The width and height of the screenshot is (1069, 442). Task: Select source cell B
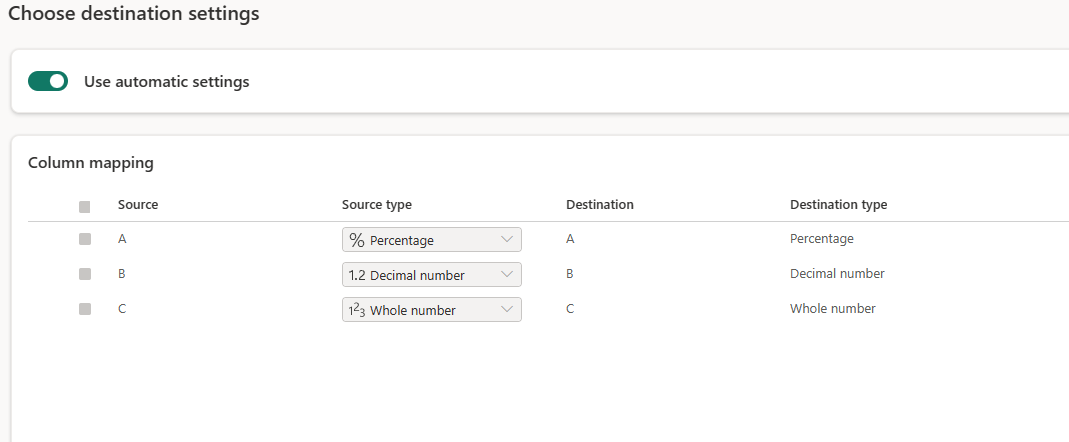pyautogui.click(x=122, y=274)
